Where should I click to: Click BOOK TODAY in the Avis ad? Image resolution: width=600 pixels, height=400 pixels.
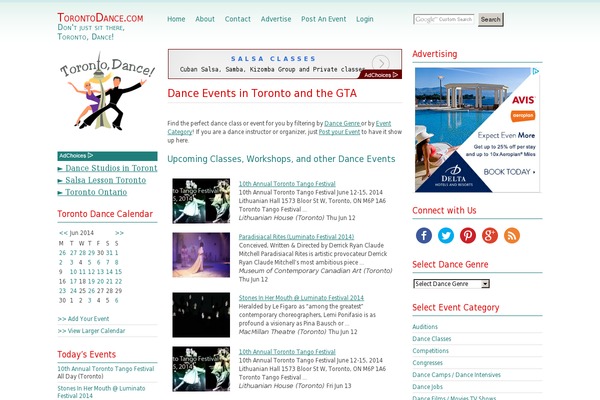tap(509, 172)
